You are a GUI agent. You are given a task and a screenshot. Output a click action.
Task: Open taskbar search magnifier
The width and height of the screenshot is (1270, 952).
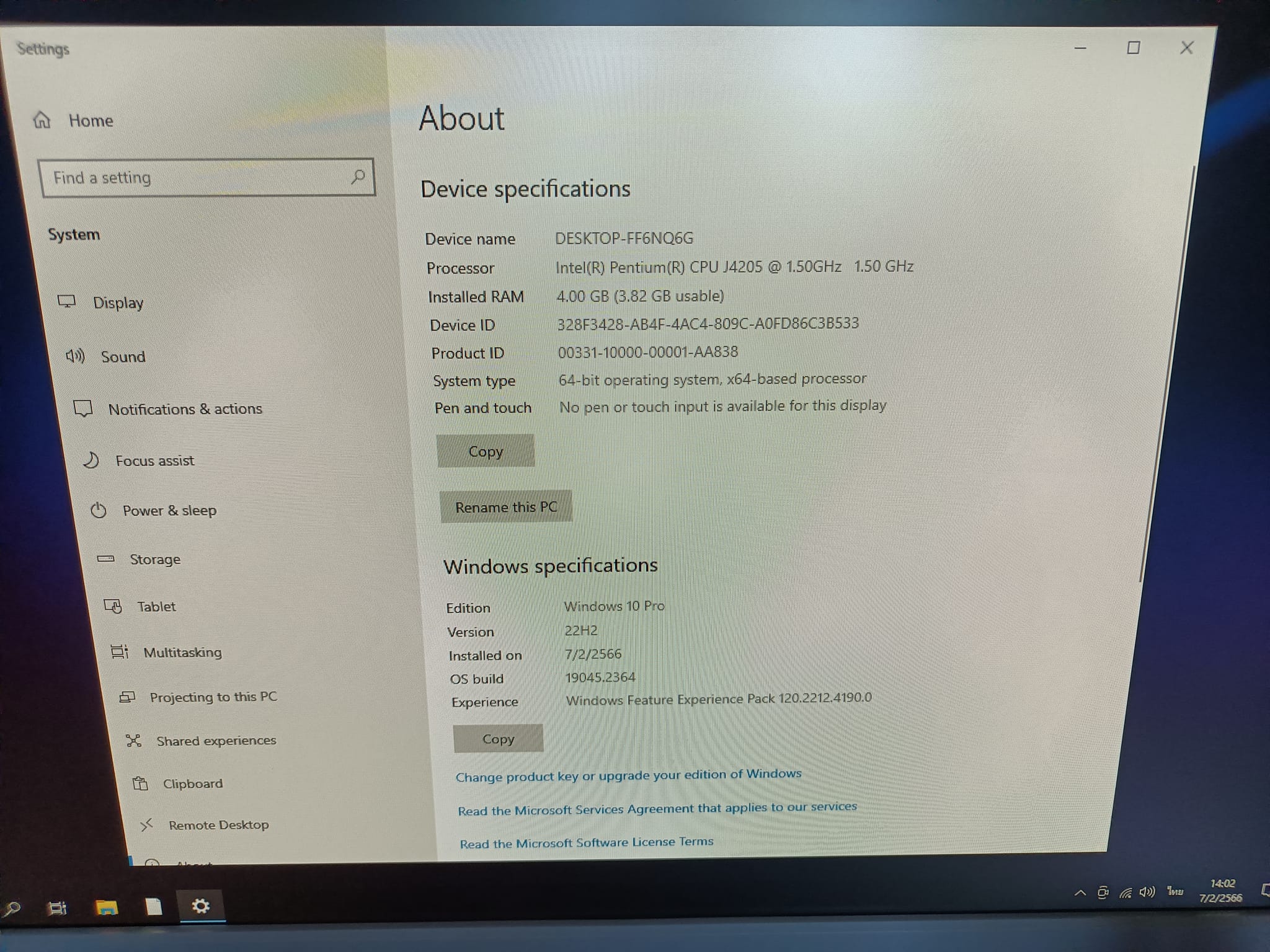coord(11,909)
